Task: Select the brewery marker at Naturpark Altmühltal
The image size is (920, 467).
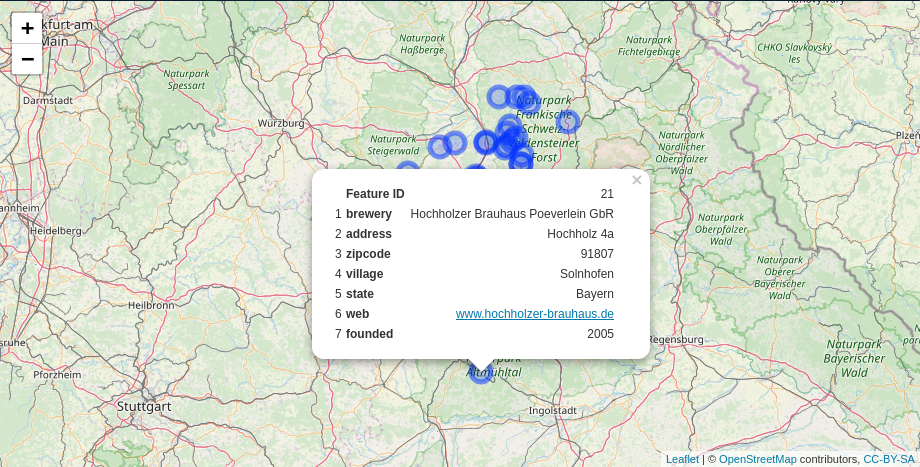Action: pos(481,373)
